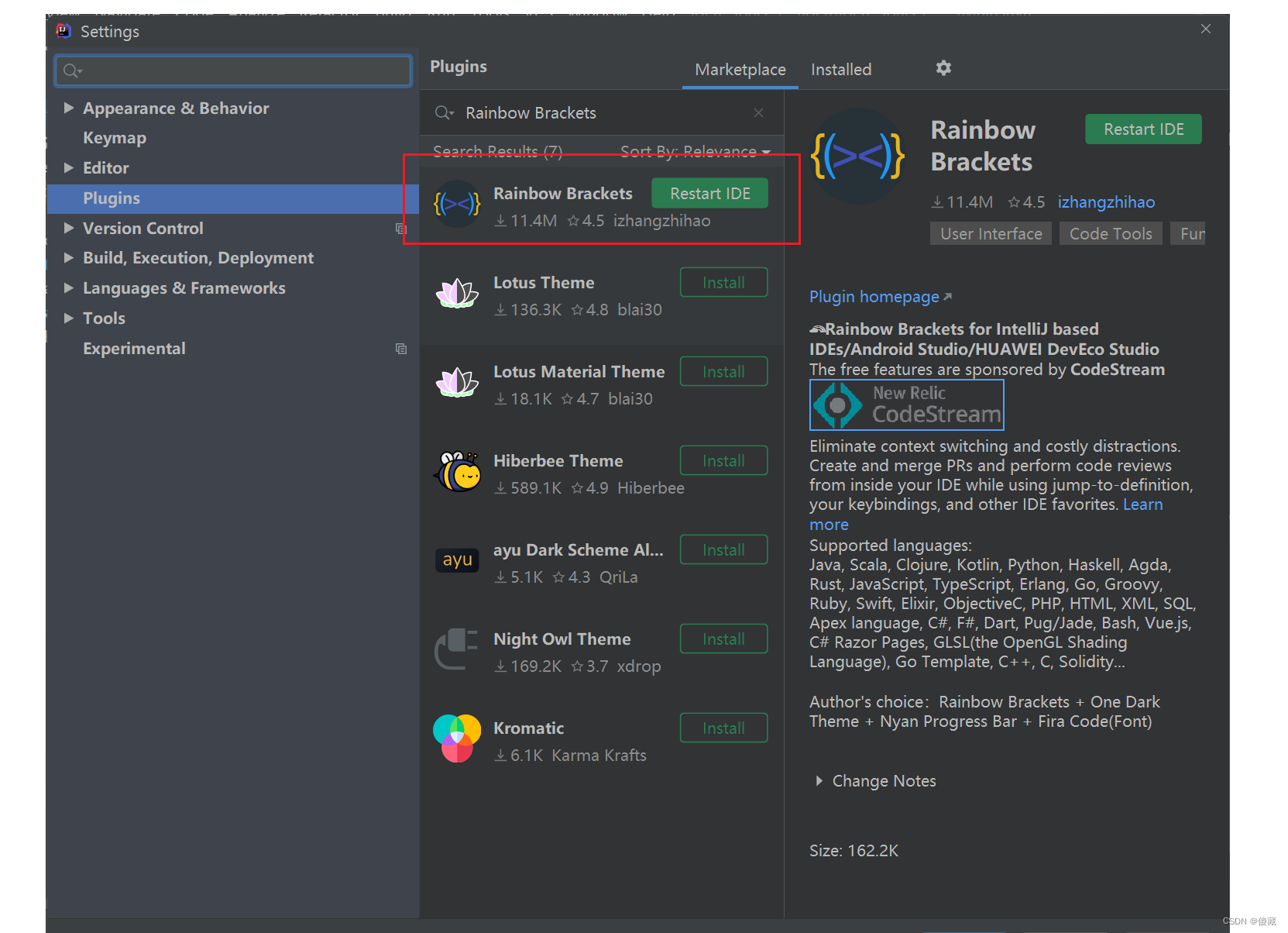Install the Lotus Theme plugin
Screen dimensions: 1288x933
(723, 283)
